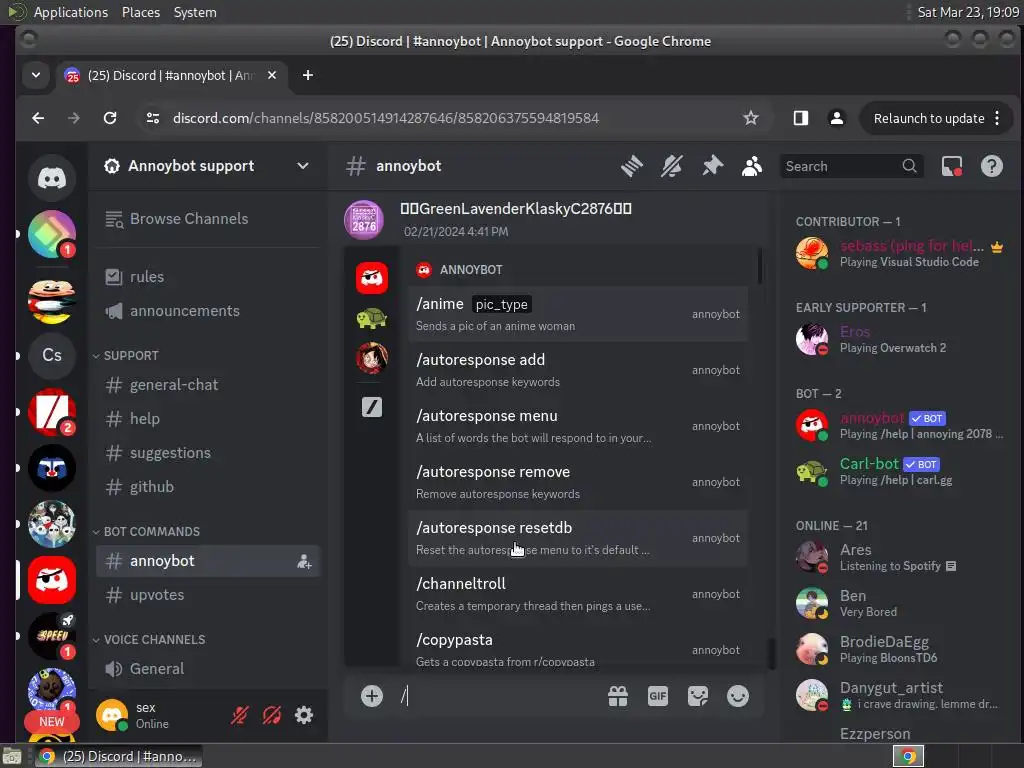Show pinned messages pin icon
Viewport: 1024px width, 768px height.
click(x=712, y=166)
